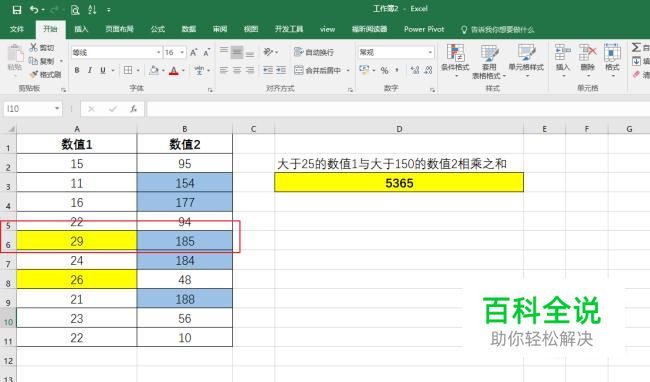The height and width of the screenshot is (382, 650).
Task: Switch to the Formulas (公式) tab
Action: point(158,29)
